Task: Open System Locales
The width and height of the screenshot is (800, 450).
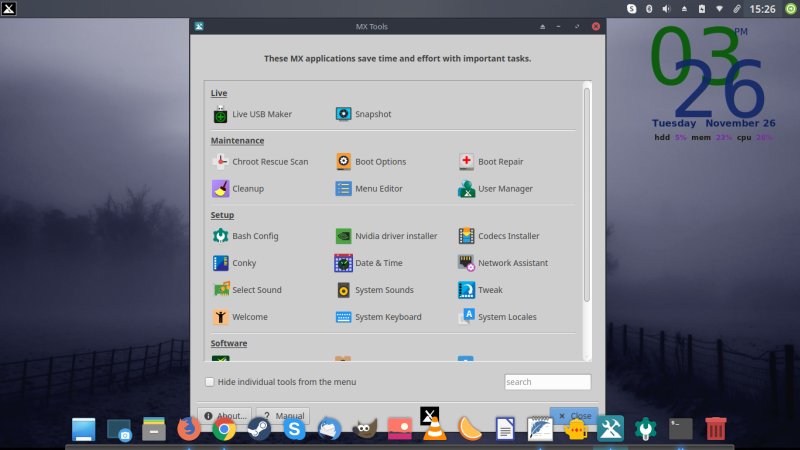Action: click(x=497, y=317)
